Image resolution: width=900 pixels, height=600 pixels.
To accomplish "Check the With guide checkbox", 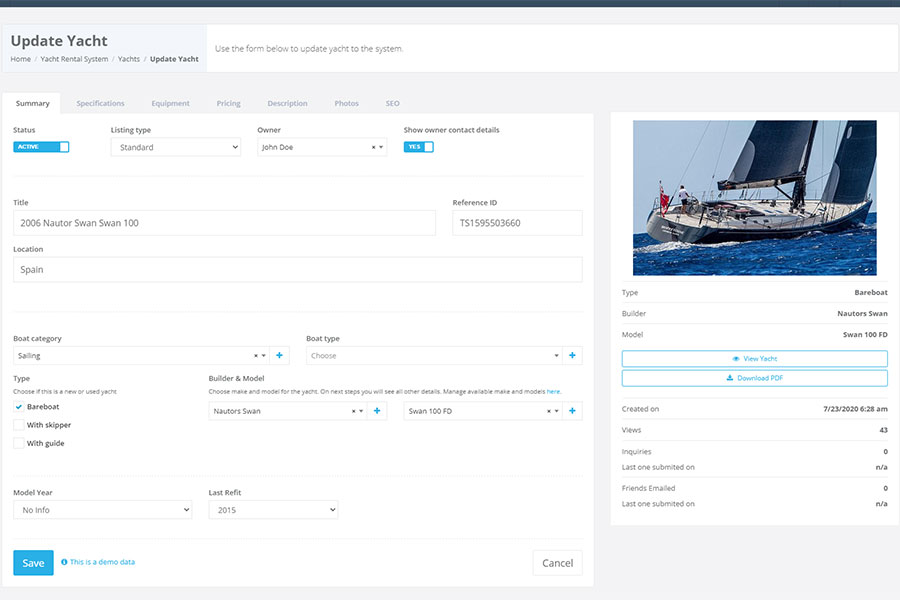I will pos(19,443).
